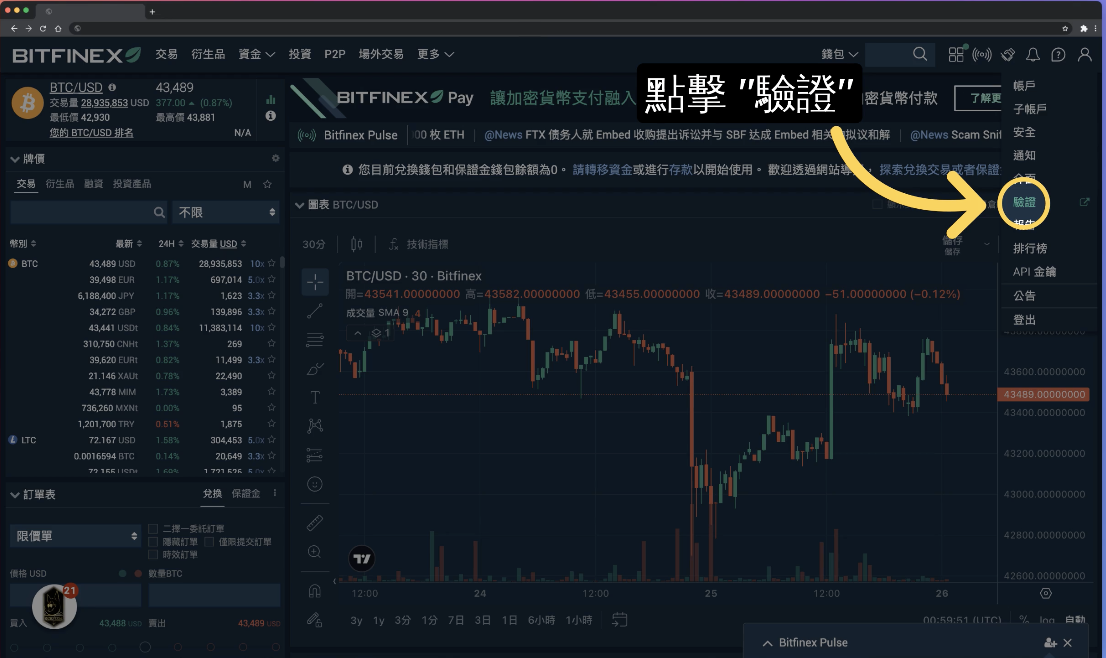The height and width of the screenshot is (658, 1106).
Task: Collapse the 牌價 ticker panel
Action: (x=15, y=159)
